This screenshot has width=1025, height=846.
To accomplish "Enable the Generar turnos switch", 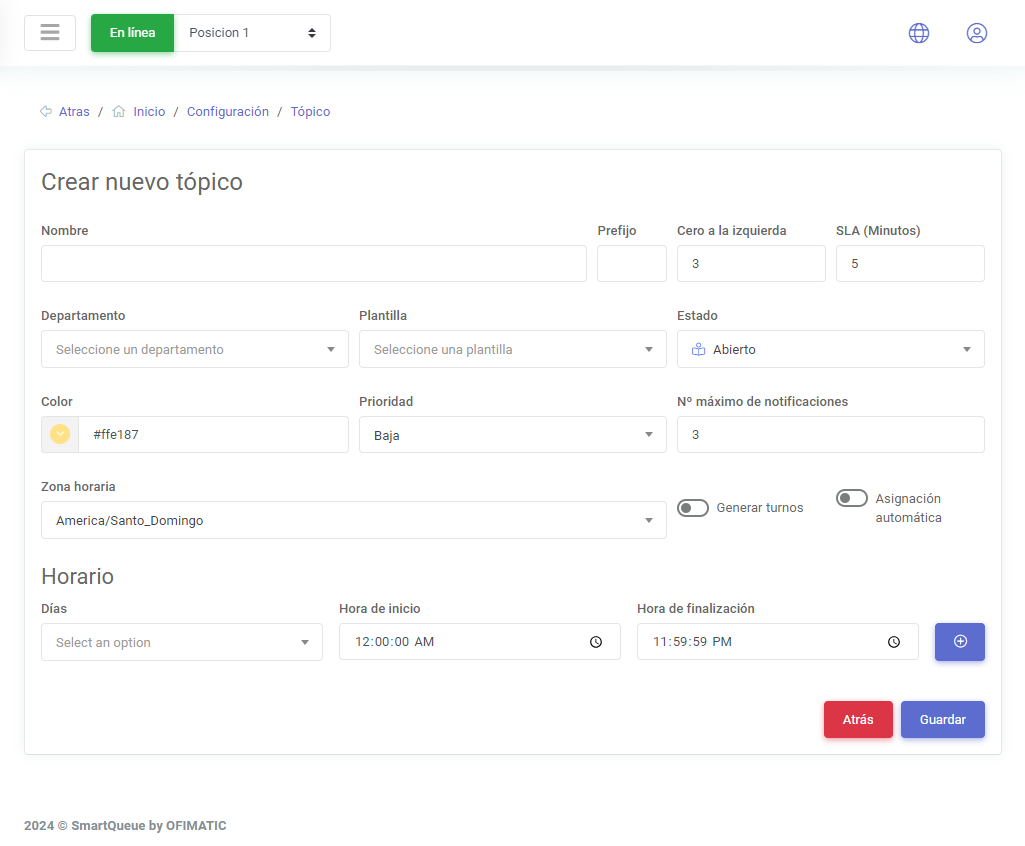I will [693, 508].
